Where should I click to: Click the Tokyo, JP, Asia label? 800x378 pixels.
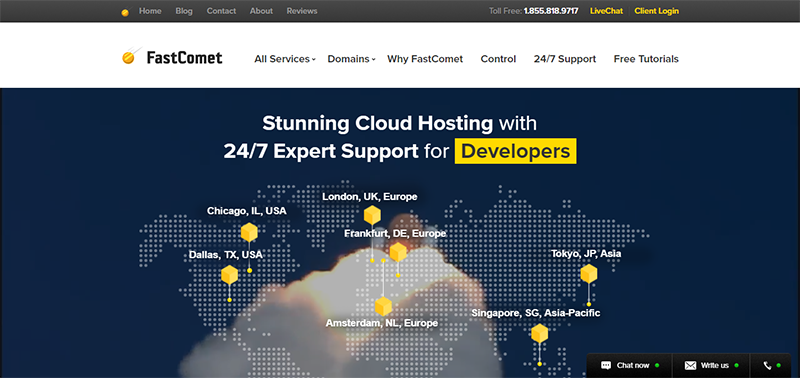[x=586, y=254]
